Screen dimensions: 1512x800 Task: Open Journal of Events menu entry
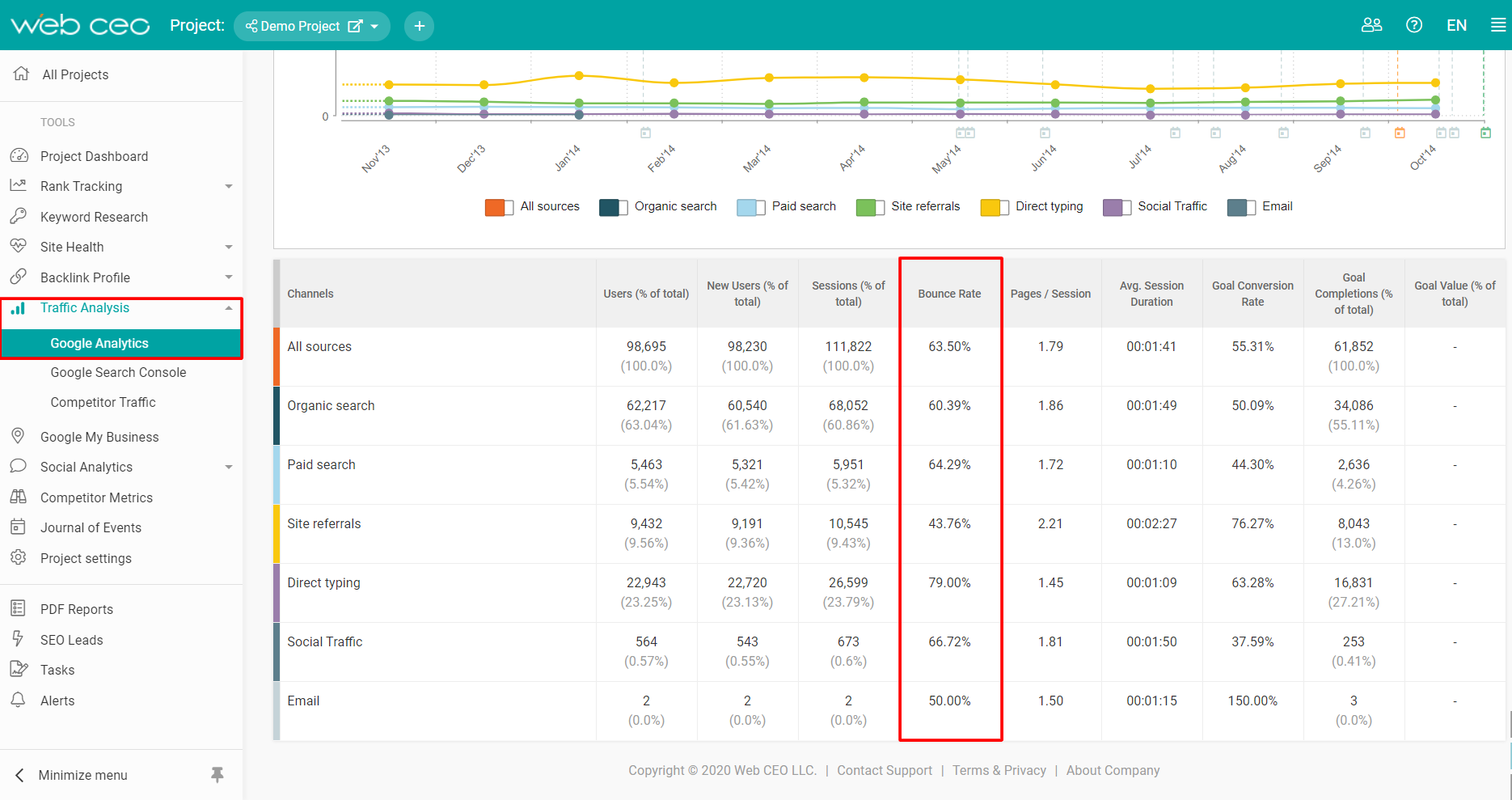pyautogui.click(x=91, y=527)
